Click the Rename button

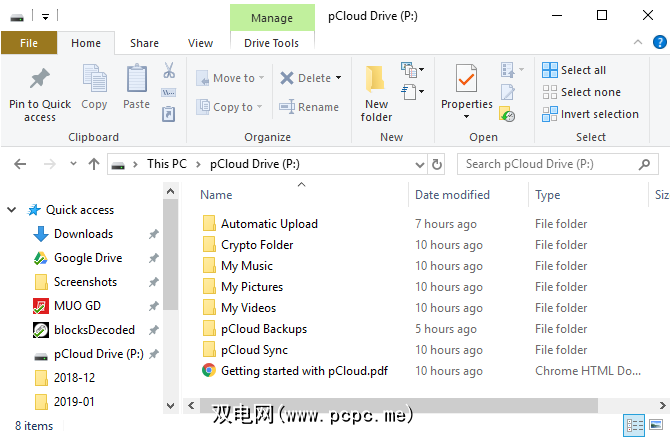309,107
